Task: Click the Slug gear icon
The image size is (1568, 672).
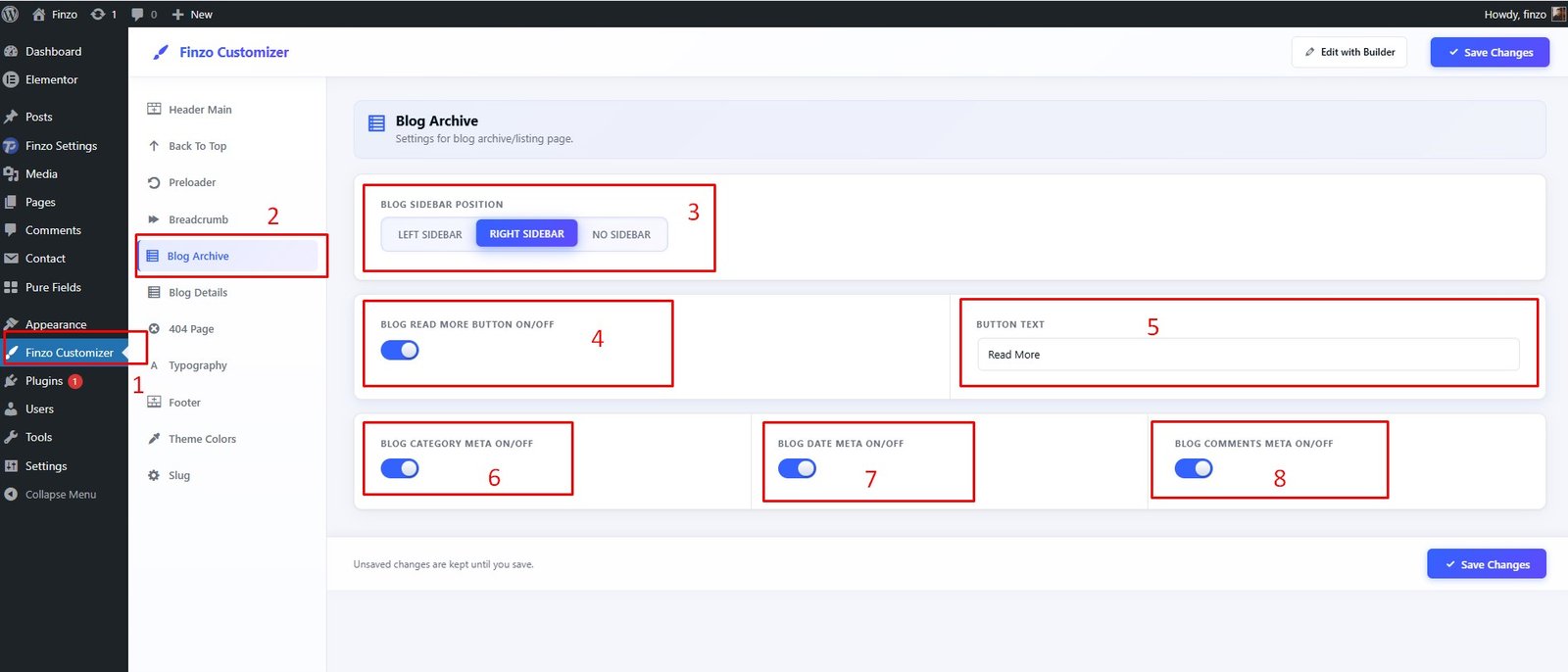Action: tap(154, 475)
